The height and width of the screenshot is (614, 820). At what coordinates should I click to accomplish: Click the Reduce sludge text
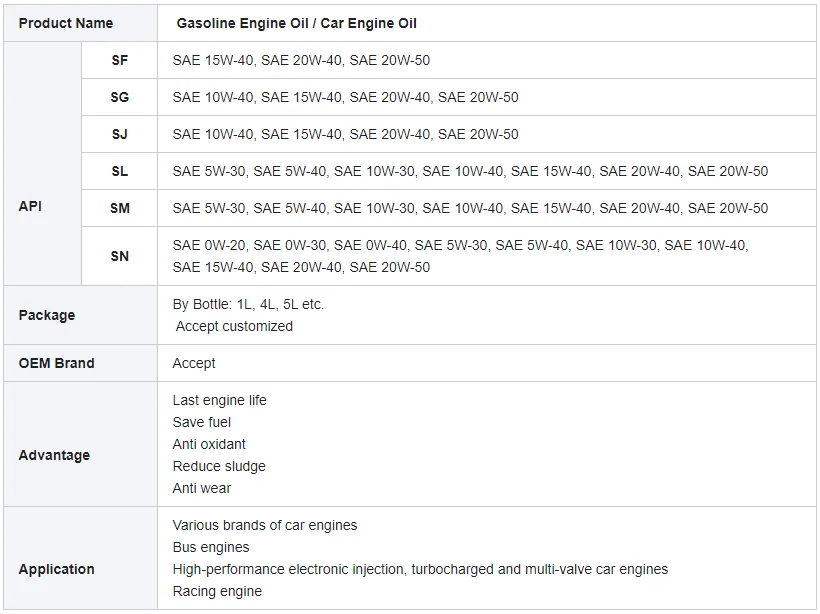coord(219,466)
